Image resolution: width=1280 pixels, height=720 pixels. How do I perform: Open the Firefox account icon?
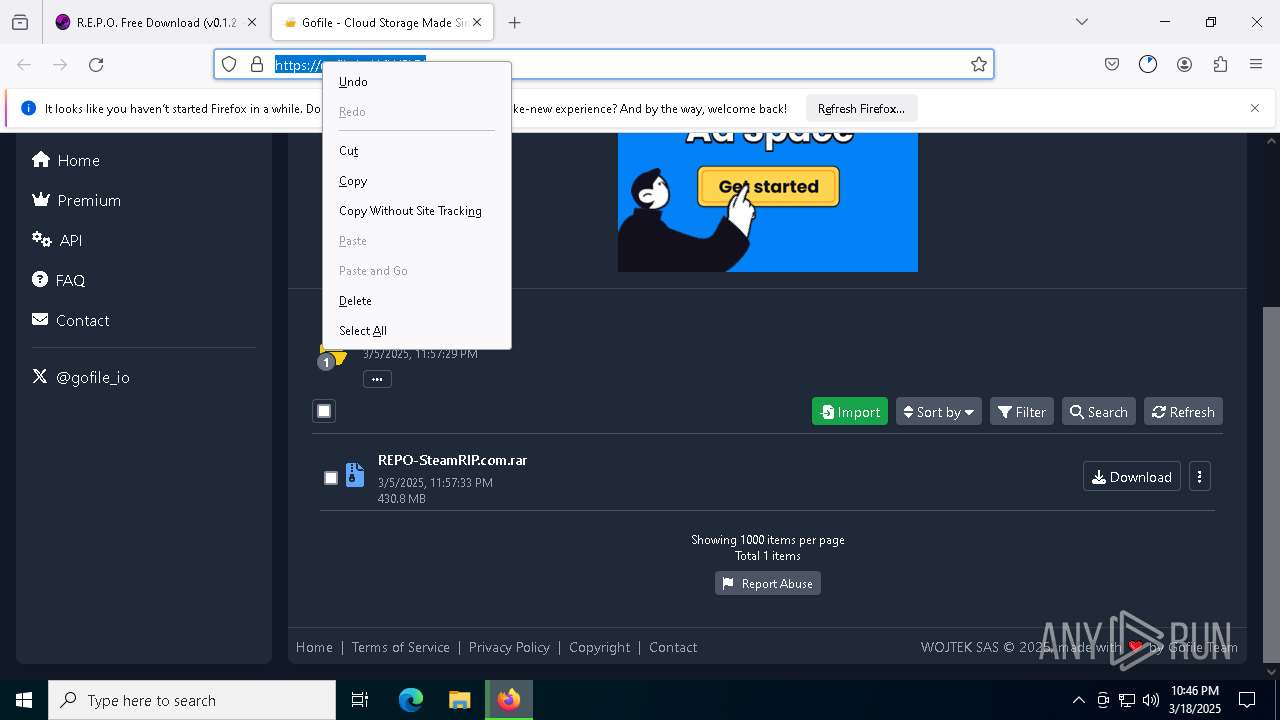[x=1184, y=64]
